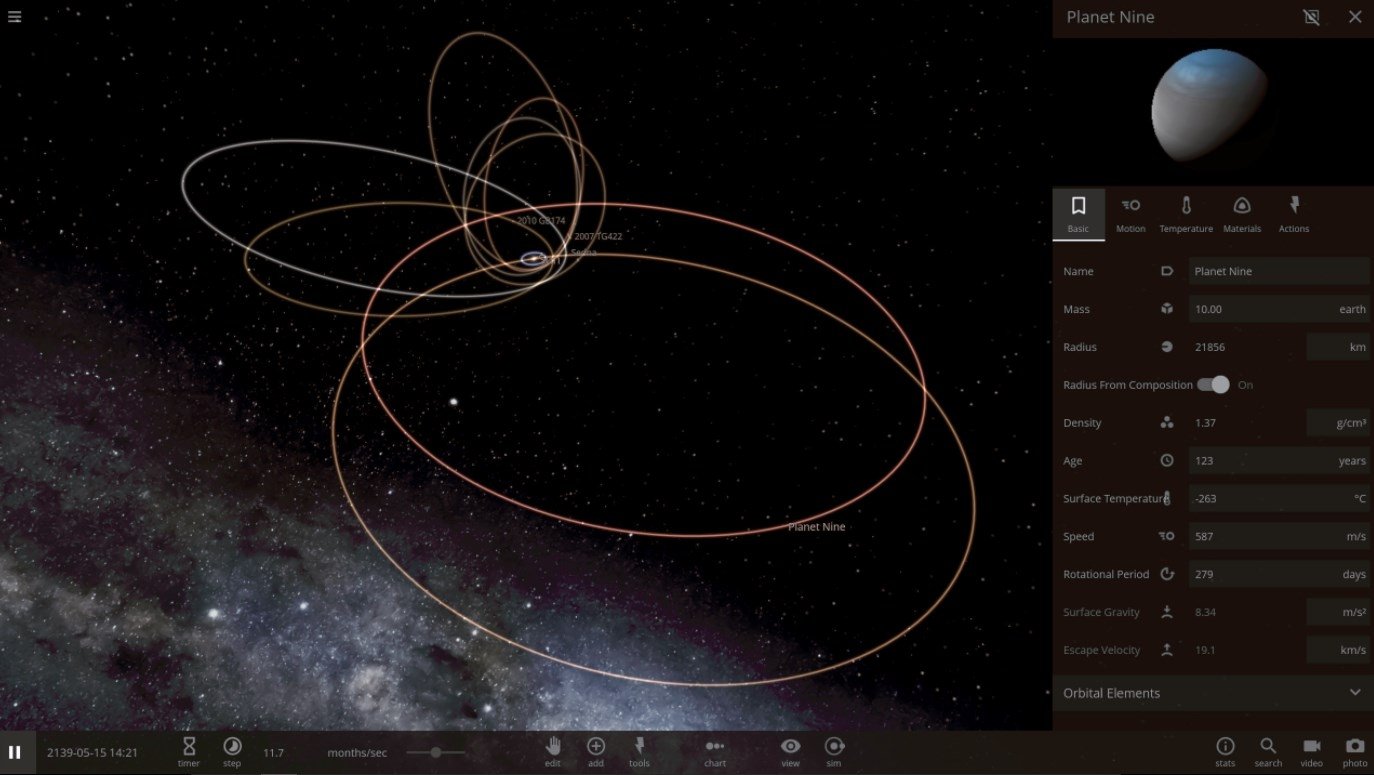Adjust the simulation speed slider
Viewport: 1374px width, 775px height.
[436, 752]
